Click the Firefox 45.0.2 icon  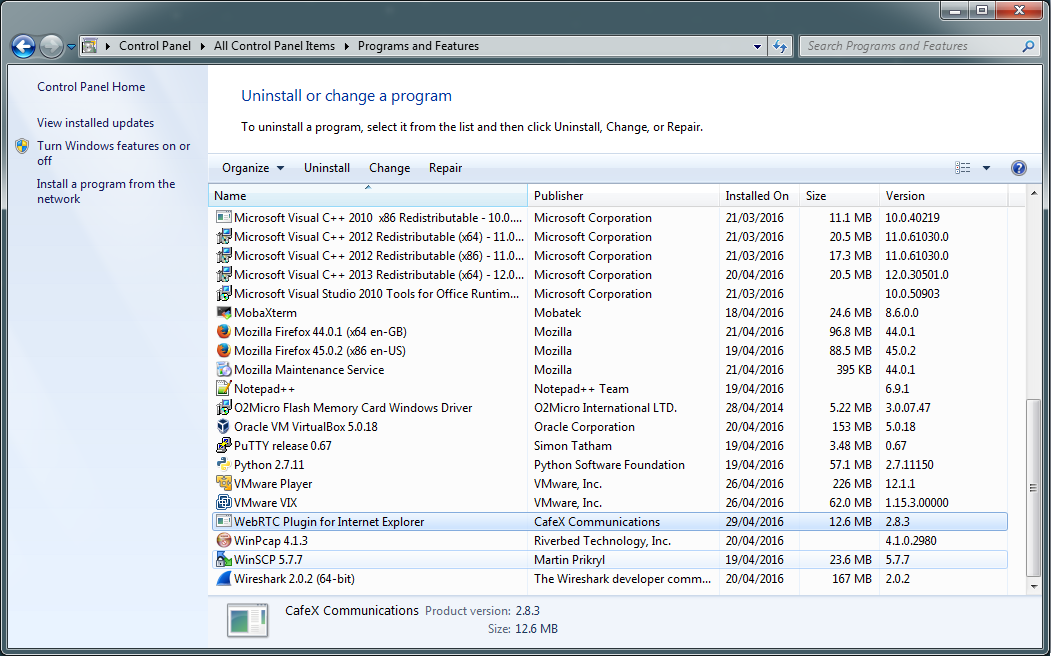[x=224, y=350]
